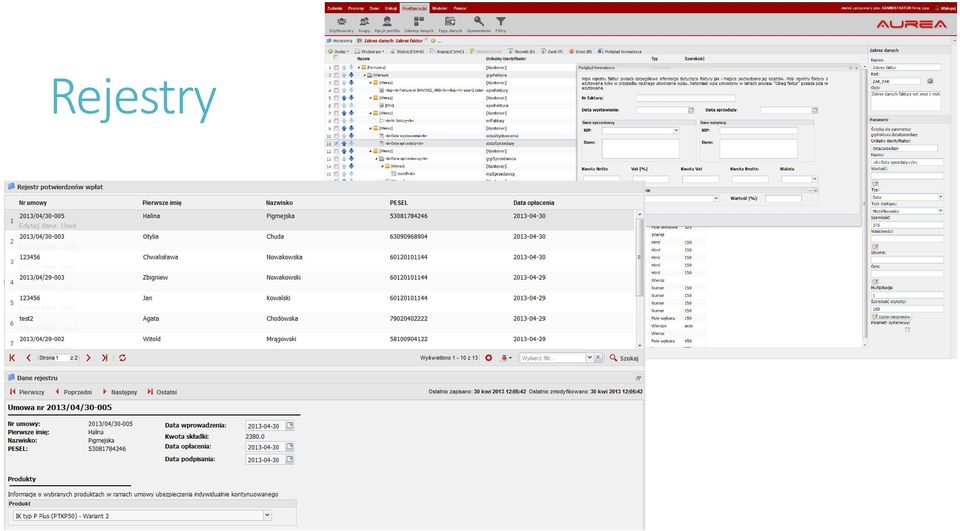The height and width of the screenshot is (531, 960).
Task: Toggle checkbox on row 7 of Aurea tree
Action: [336, 113]
